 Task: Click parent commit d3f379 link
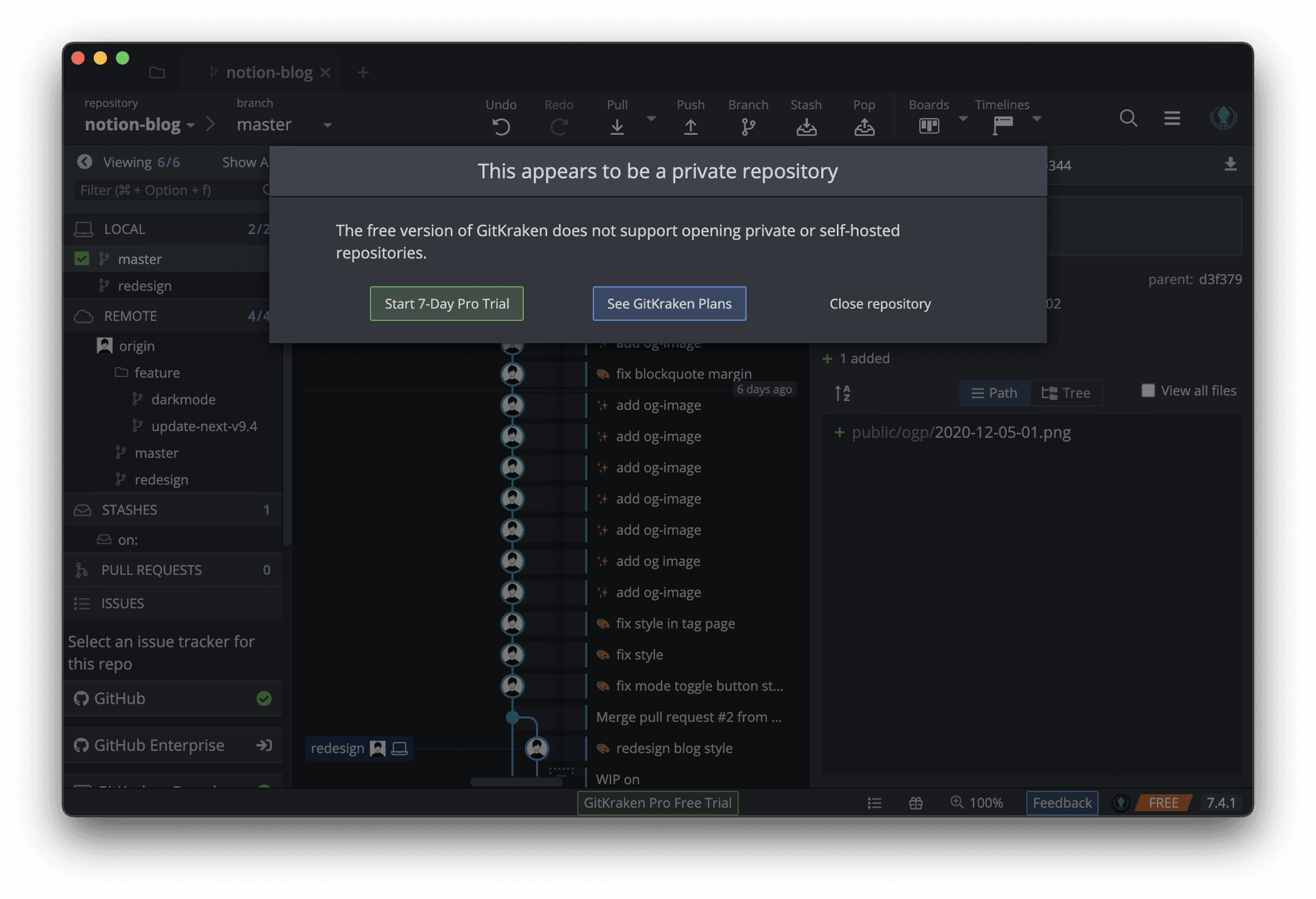pos(1220,279)
